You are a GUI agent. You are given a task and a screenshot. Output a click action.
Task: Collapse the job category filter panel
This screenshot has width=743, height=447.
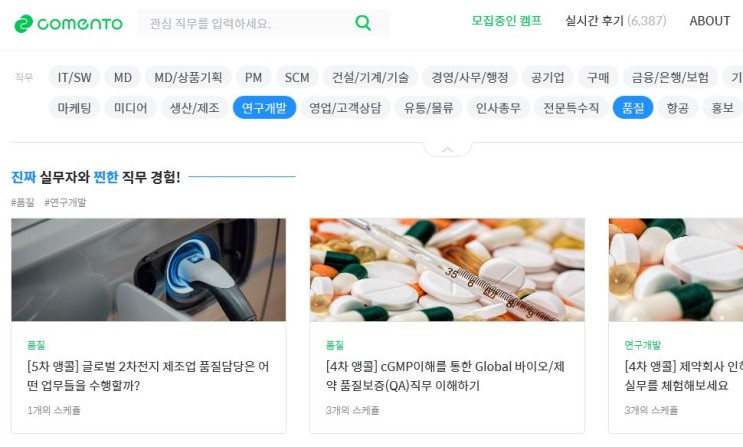point(447,149)
